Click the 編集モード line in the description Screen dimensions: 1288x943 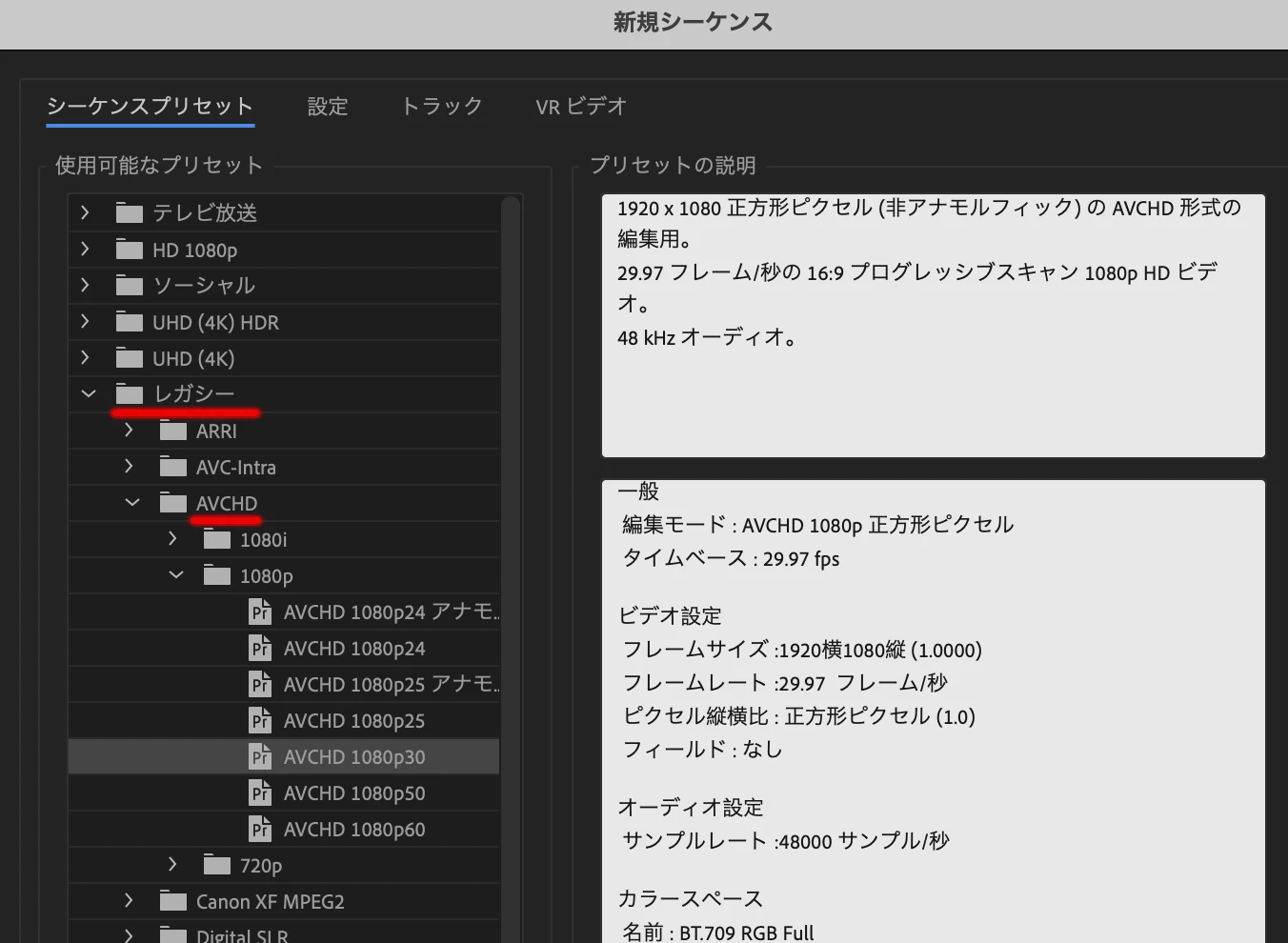(817, 525)
